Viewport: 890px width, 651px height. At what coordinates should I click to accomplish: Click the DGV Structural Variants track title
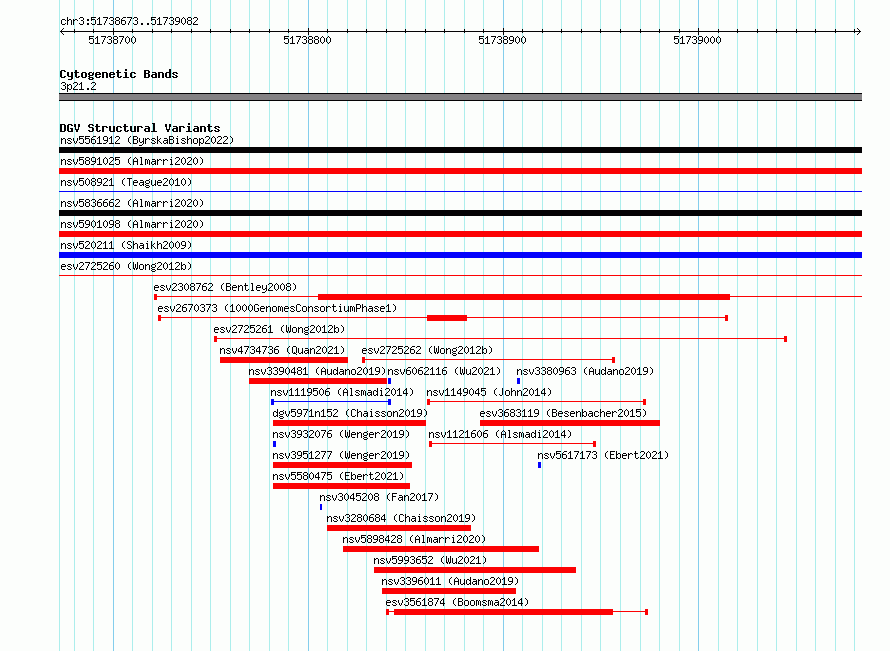click(140, 128)
